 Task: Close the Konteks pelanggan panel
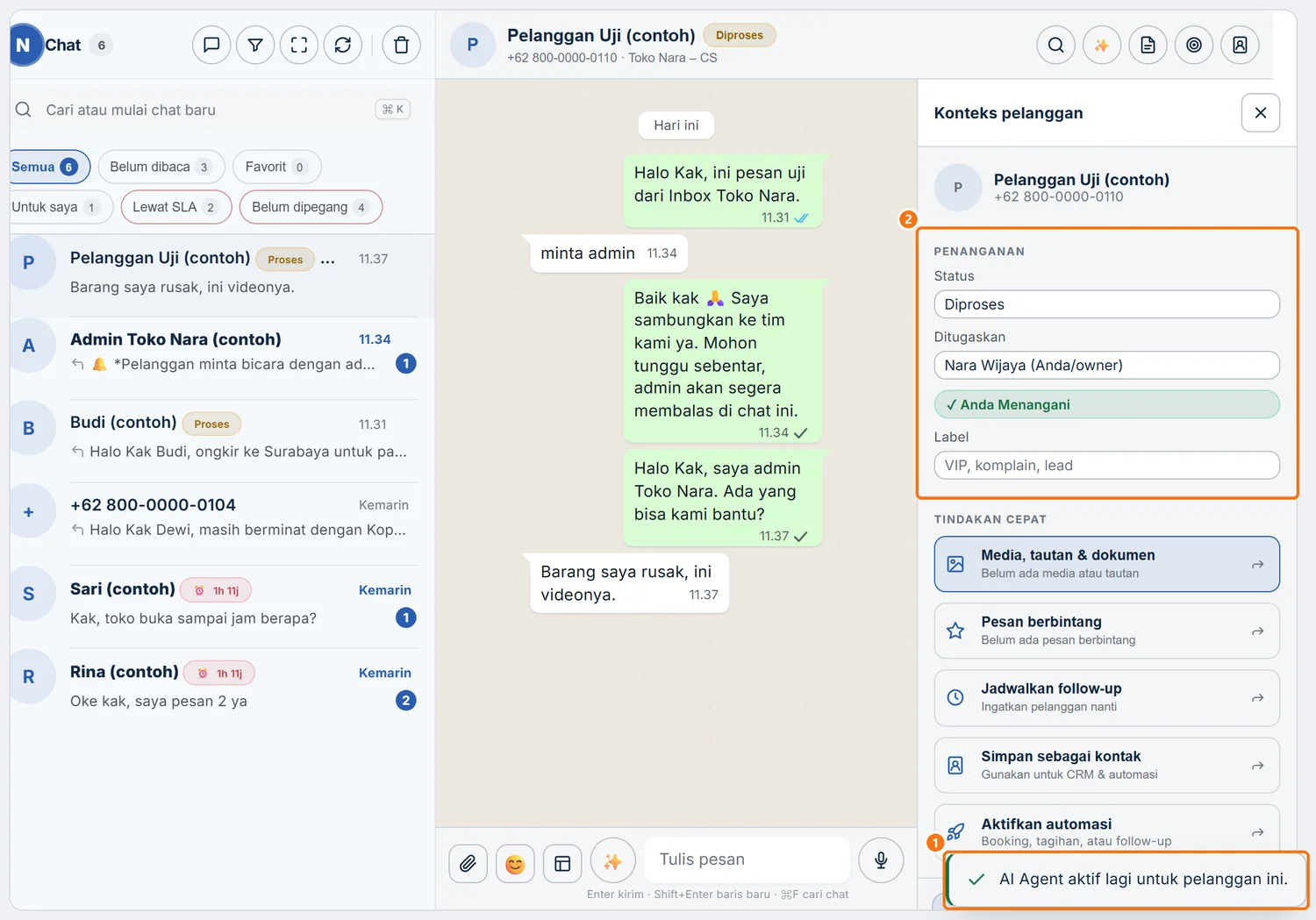coord(1261,112)
